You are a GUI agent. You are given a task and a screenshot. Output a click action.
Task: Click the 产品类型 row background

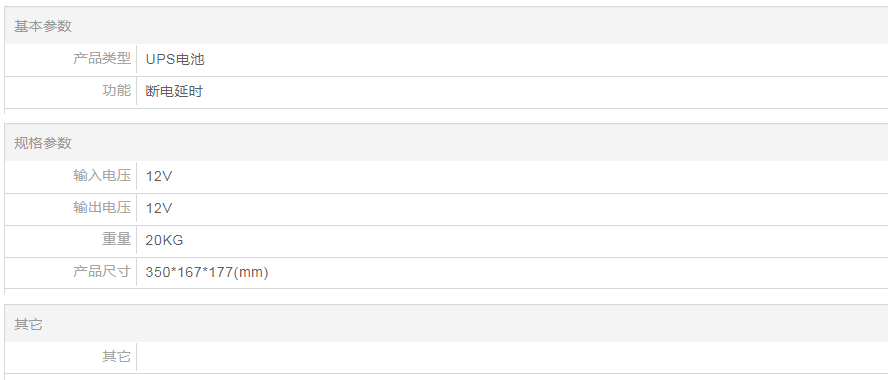click(x=446, y=59)
